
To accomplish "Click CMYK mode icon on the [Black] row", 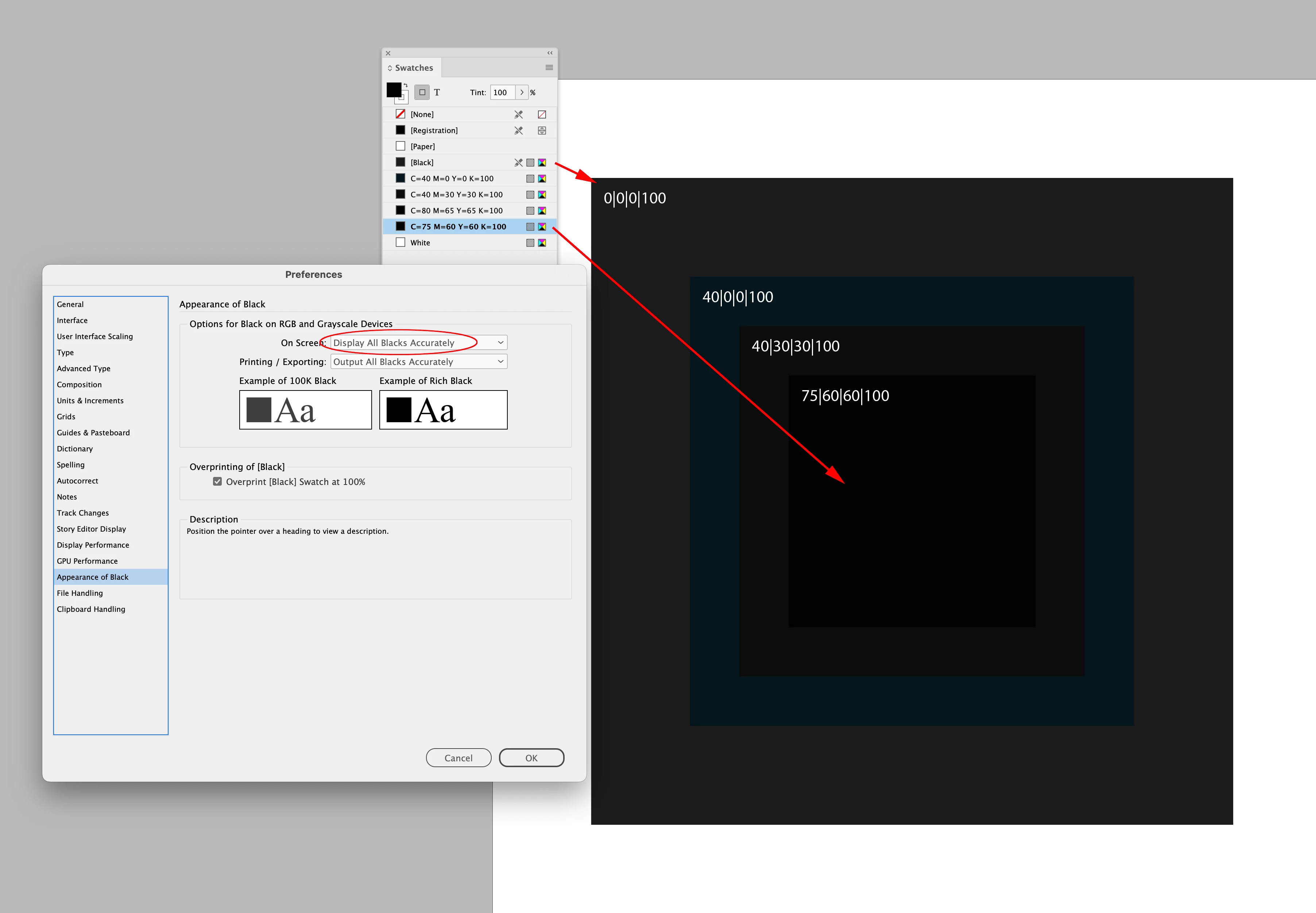I will (x=542, y=163).
